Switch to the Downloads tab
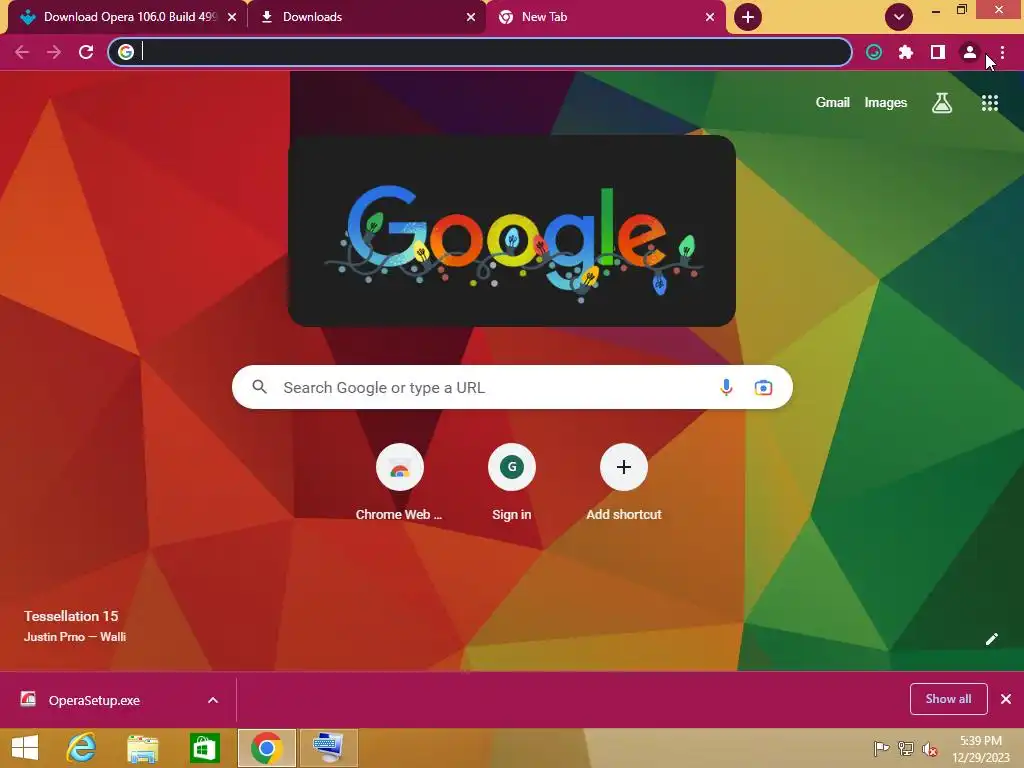The width and height of the screenshot is (1024, 768). [x=367, y=17]
